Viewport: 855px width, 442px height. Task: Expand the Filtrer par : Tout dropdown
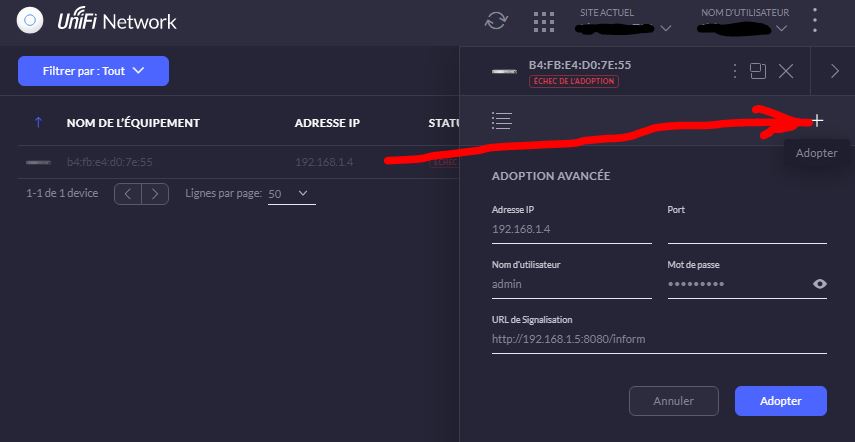pos(93,71)
